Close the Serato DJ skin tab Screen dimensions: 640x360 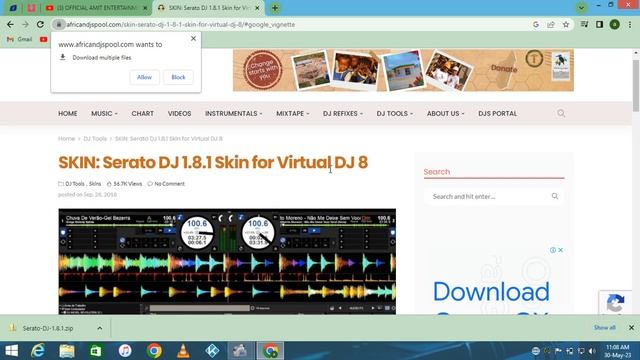257,8
